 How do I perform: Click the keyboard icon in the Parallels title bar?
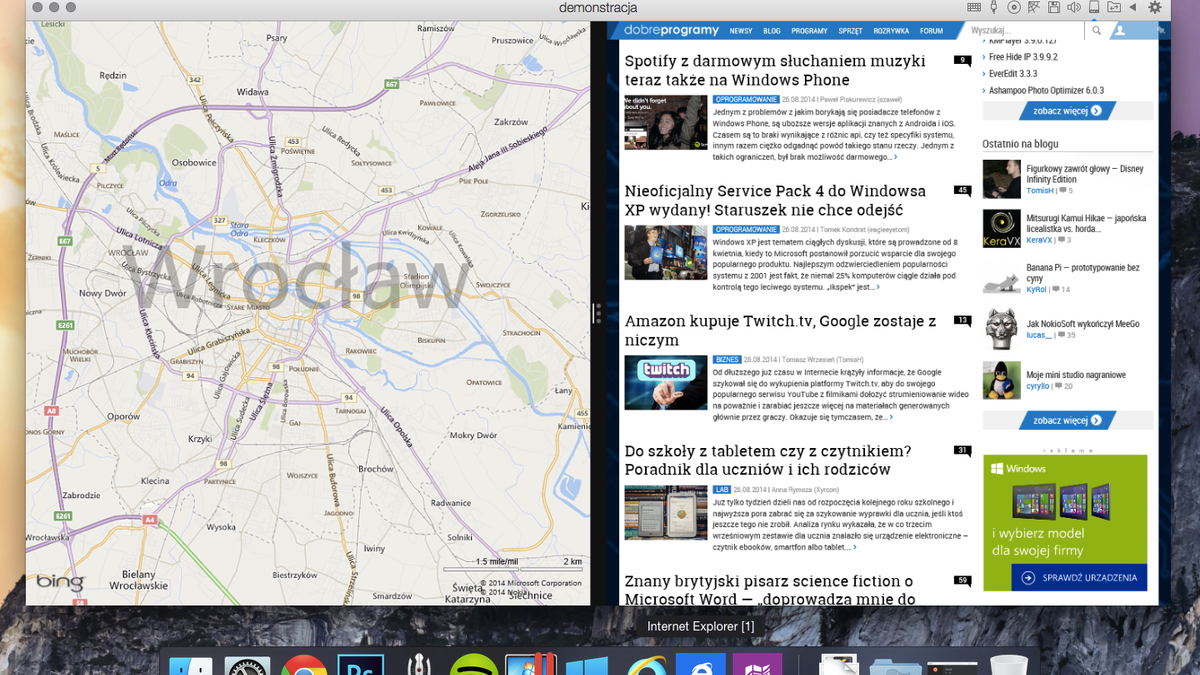click(974, 7)
